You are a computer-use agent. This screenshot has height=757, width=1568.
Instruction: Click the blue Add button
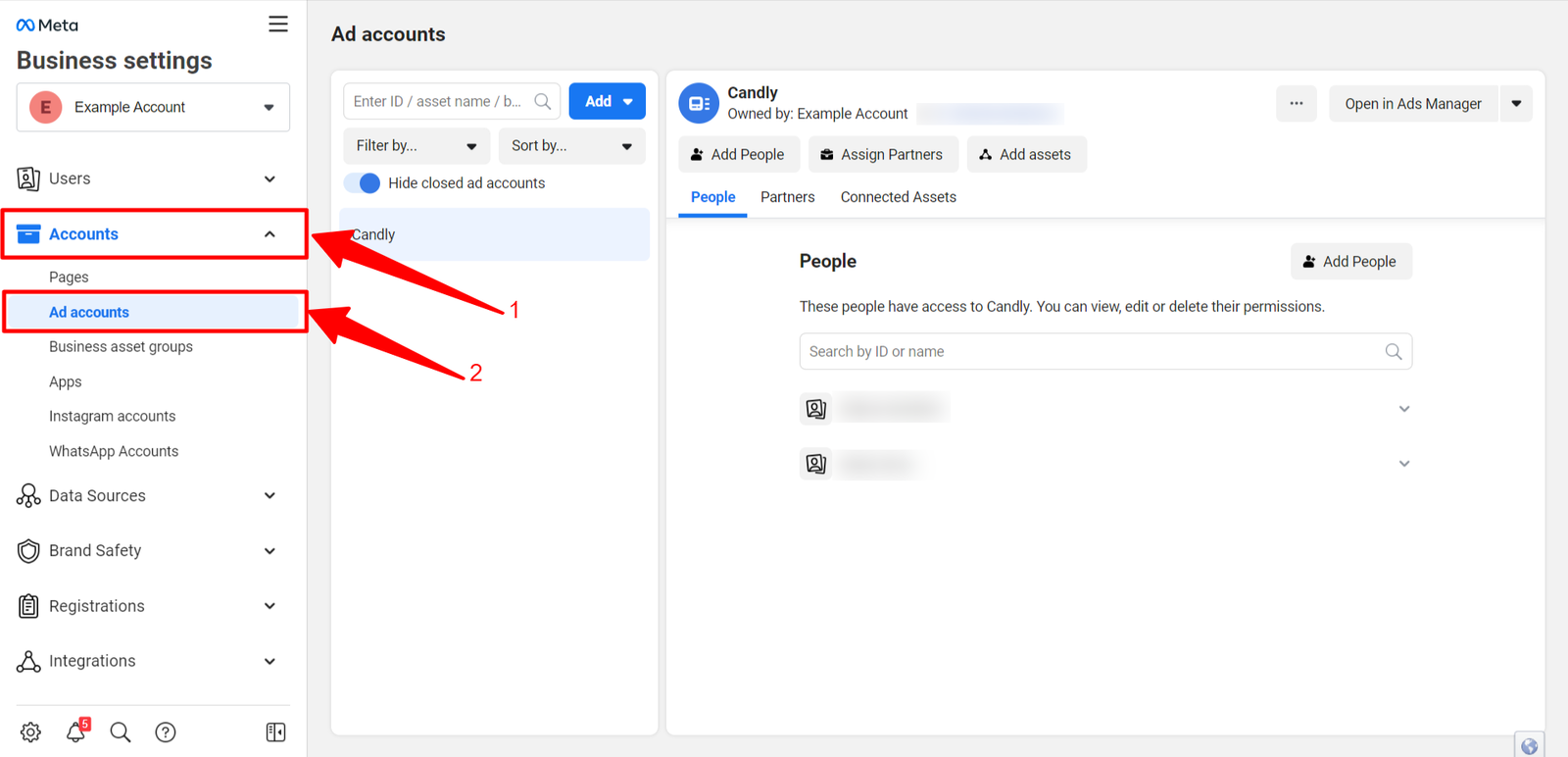click(608, 101)
